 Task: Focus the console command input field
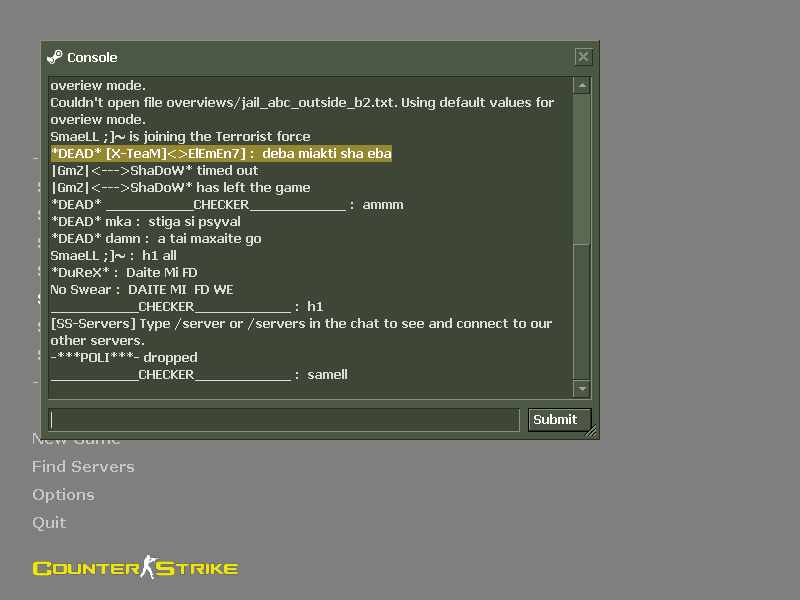(284, 420)
